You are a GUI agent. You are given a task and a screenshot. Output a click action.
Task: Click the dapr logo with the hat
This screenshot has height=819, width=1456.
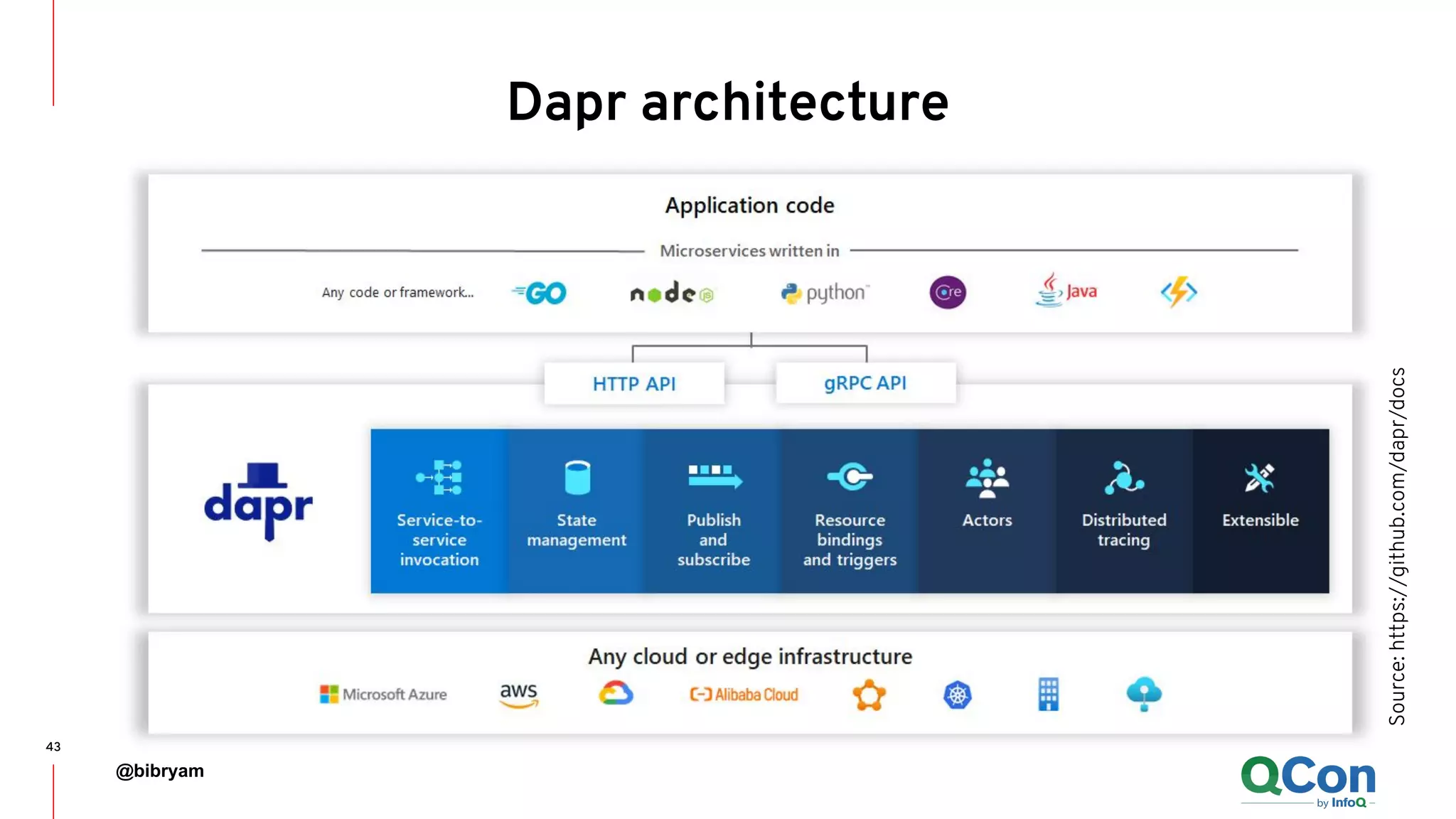(x=258, y=502)
